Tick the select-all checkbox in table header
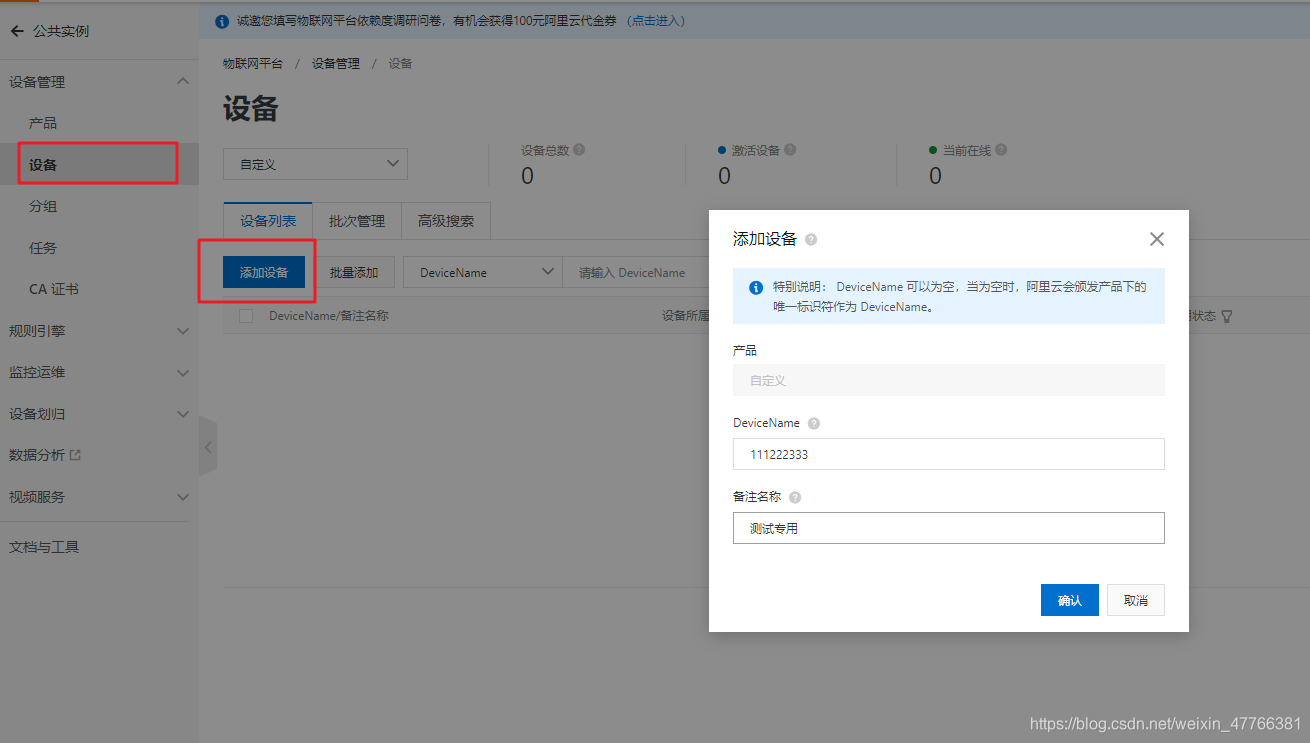The width and height of the screenshot is (1310, 743). click(246, 315)
